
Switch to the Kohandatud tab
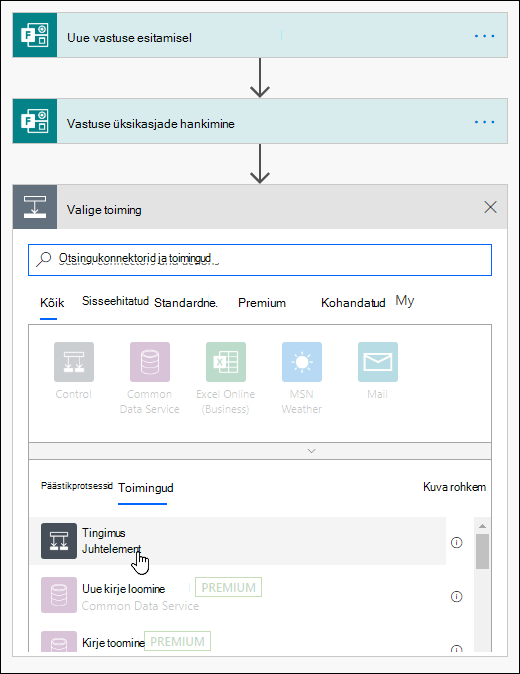coord(353,303)
